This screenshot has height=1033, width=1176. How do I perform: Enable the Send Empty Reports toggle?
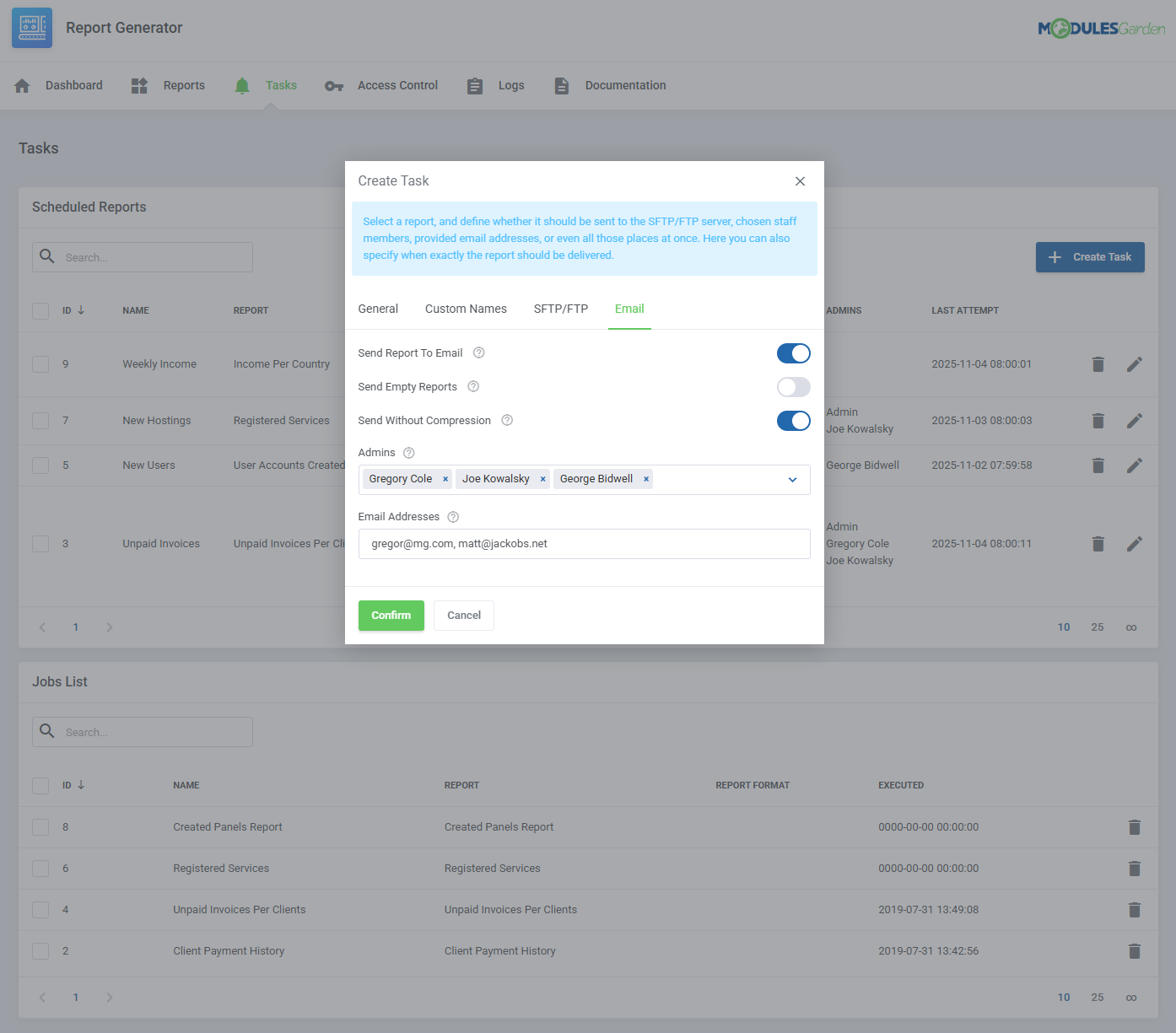(793, 386)
